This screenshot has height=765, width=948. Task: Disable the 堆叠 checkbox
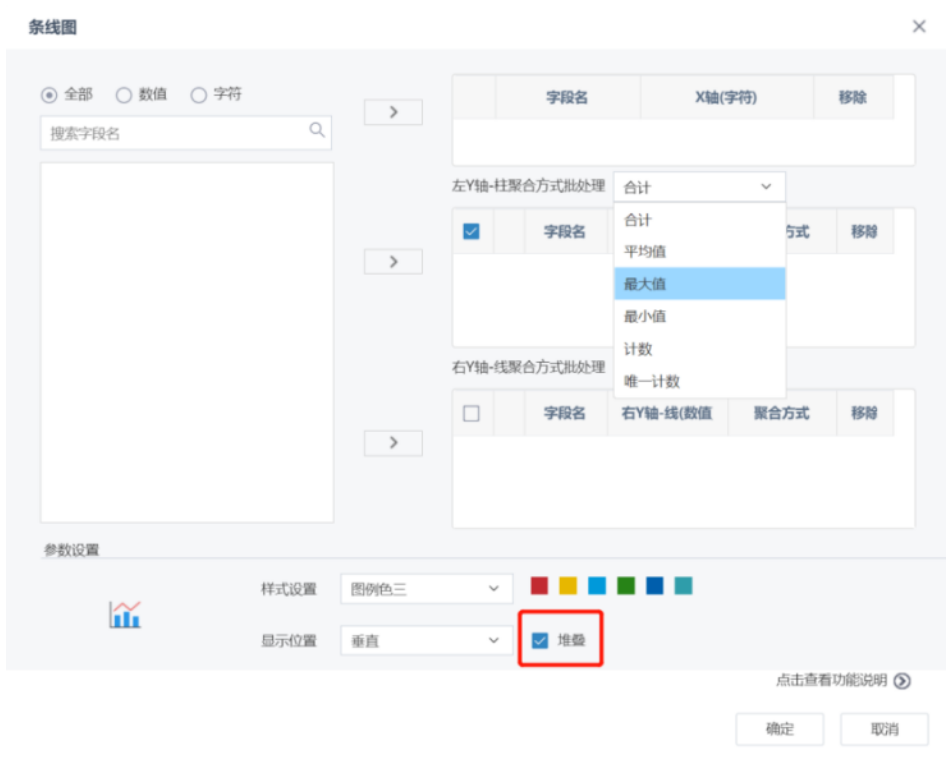(x=540, y=640)
